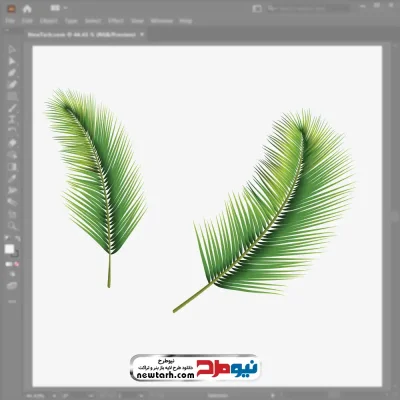This screenshot has width=400, height=400.
Task: Change the screen mode
Action: (12, 286)
